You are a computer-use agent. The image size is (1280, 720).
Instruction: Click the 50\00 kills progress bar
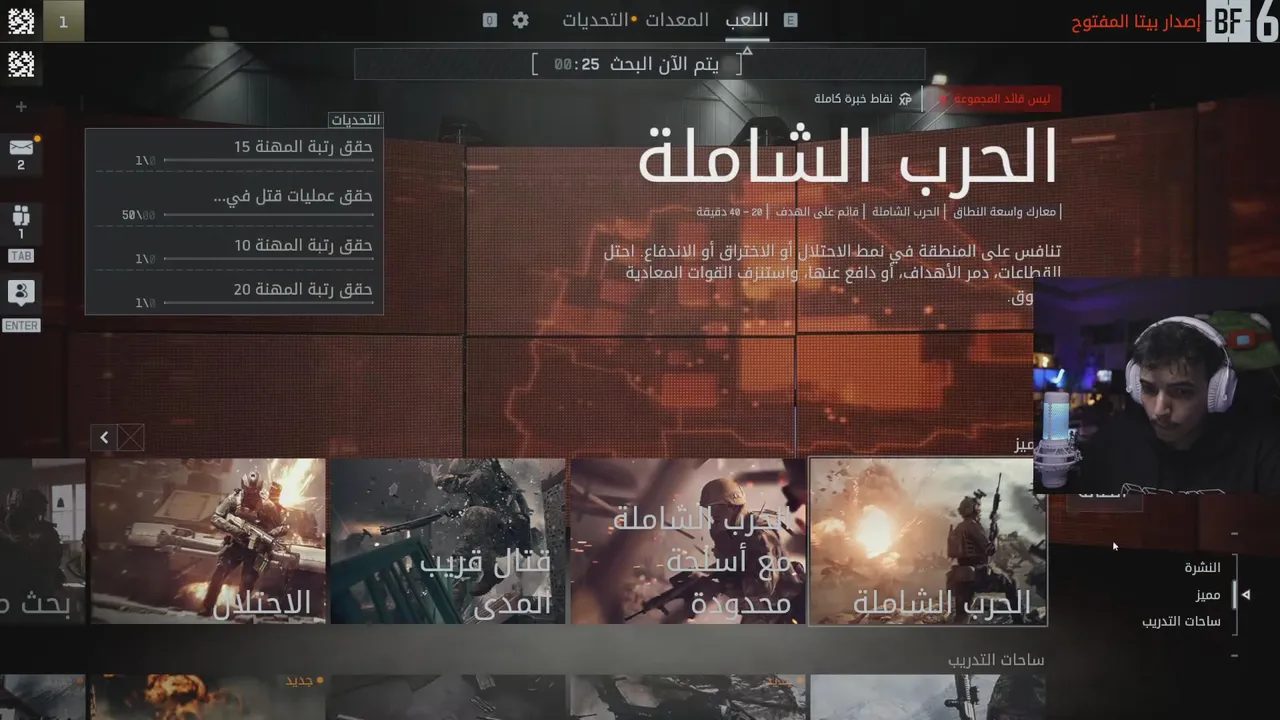[x=268, y=214]
